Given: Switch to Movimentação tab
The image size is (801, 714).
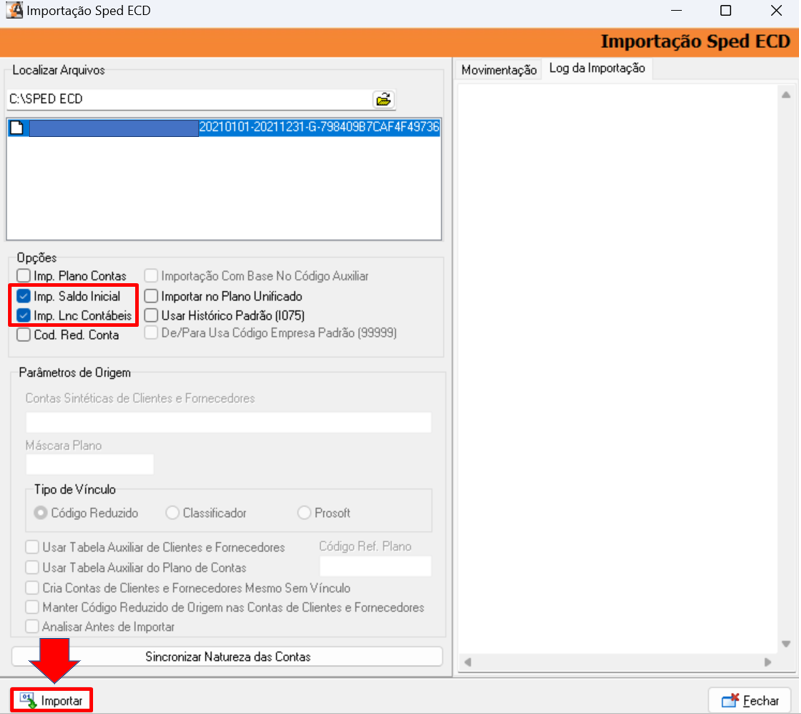Looking at the screenshot, I should [499, 70].
